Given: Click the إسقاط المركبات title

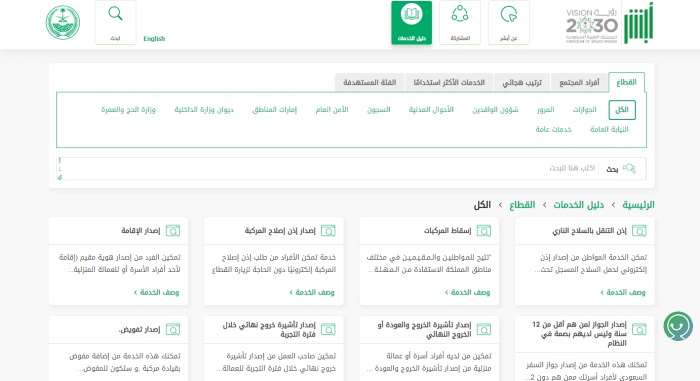Looking at the screenshot, I should tap(447, 231).
